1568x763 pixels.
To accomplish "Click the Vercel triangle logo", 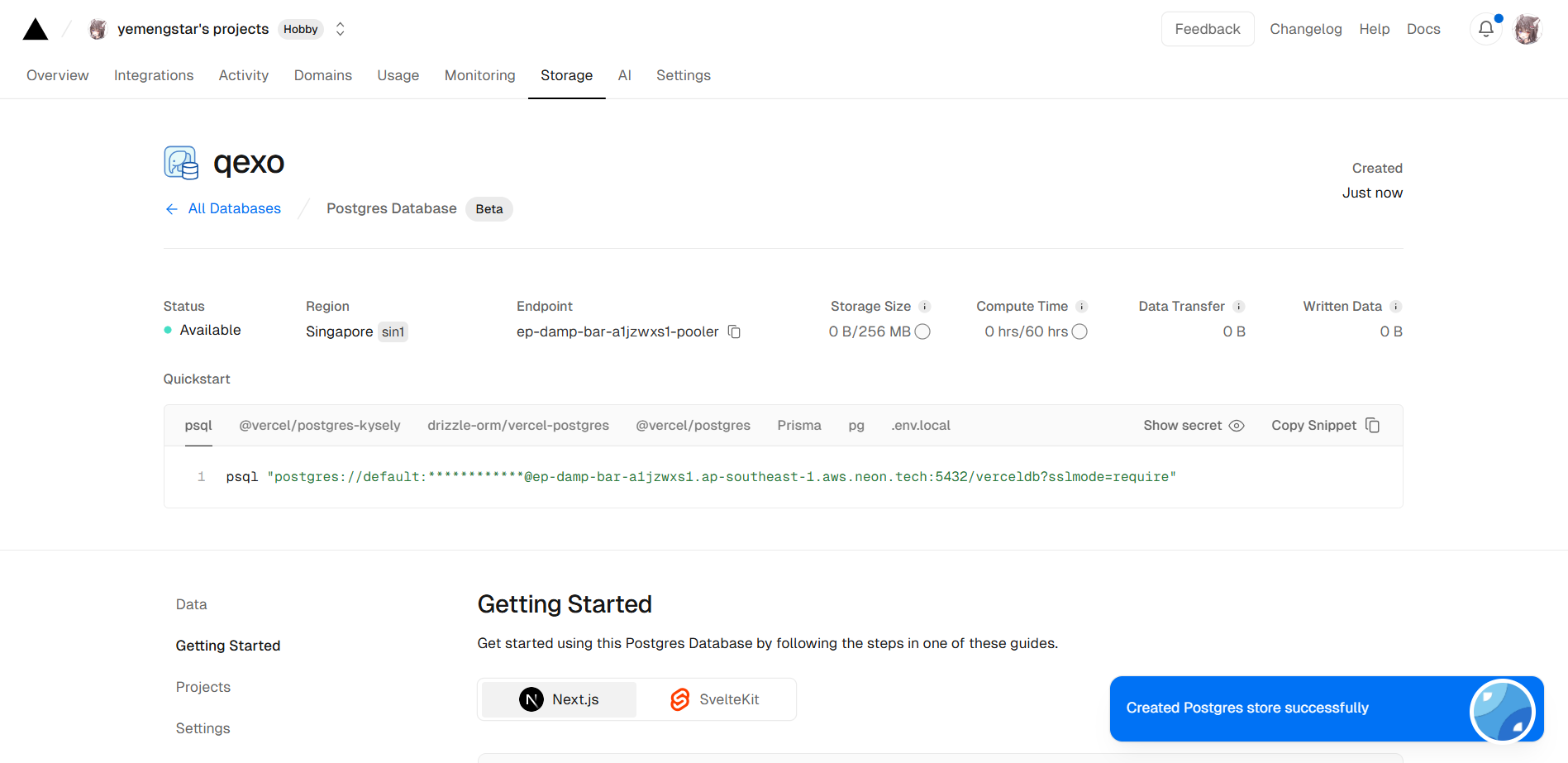I will 36,30.
